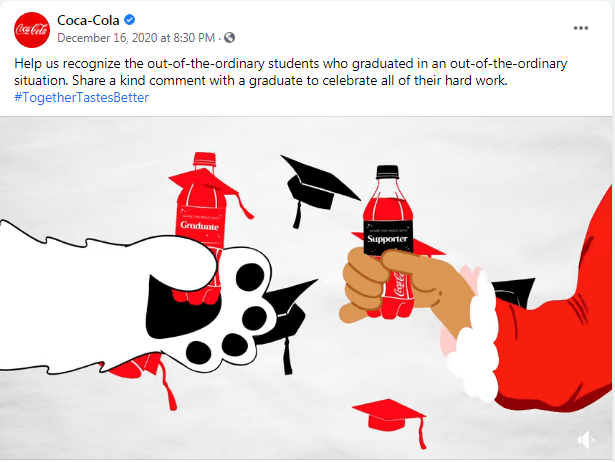Click the Coca-Cola profile picture avatar
This screenshot has width=615, height=462.
(32, 28)
